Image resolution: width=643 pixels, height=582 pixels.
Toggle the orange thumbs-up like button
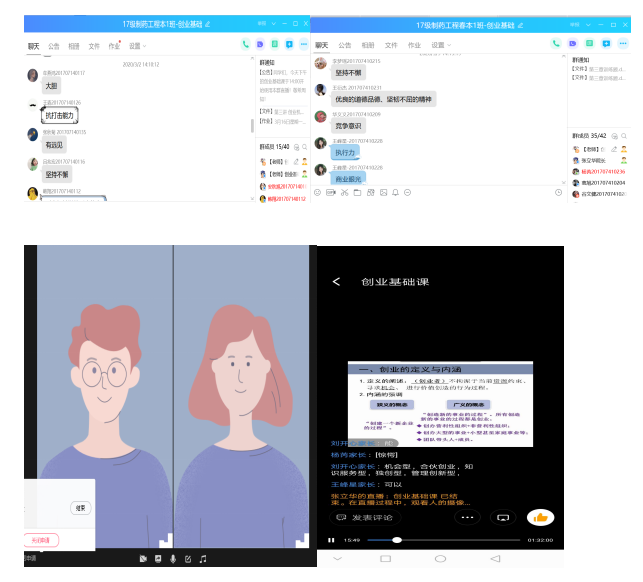(541, 517)
